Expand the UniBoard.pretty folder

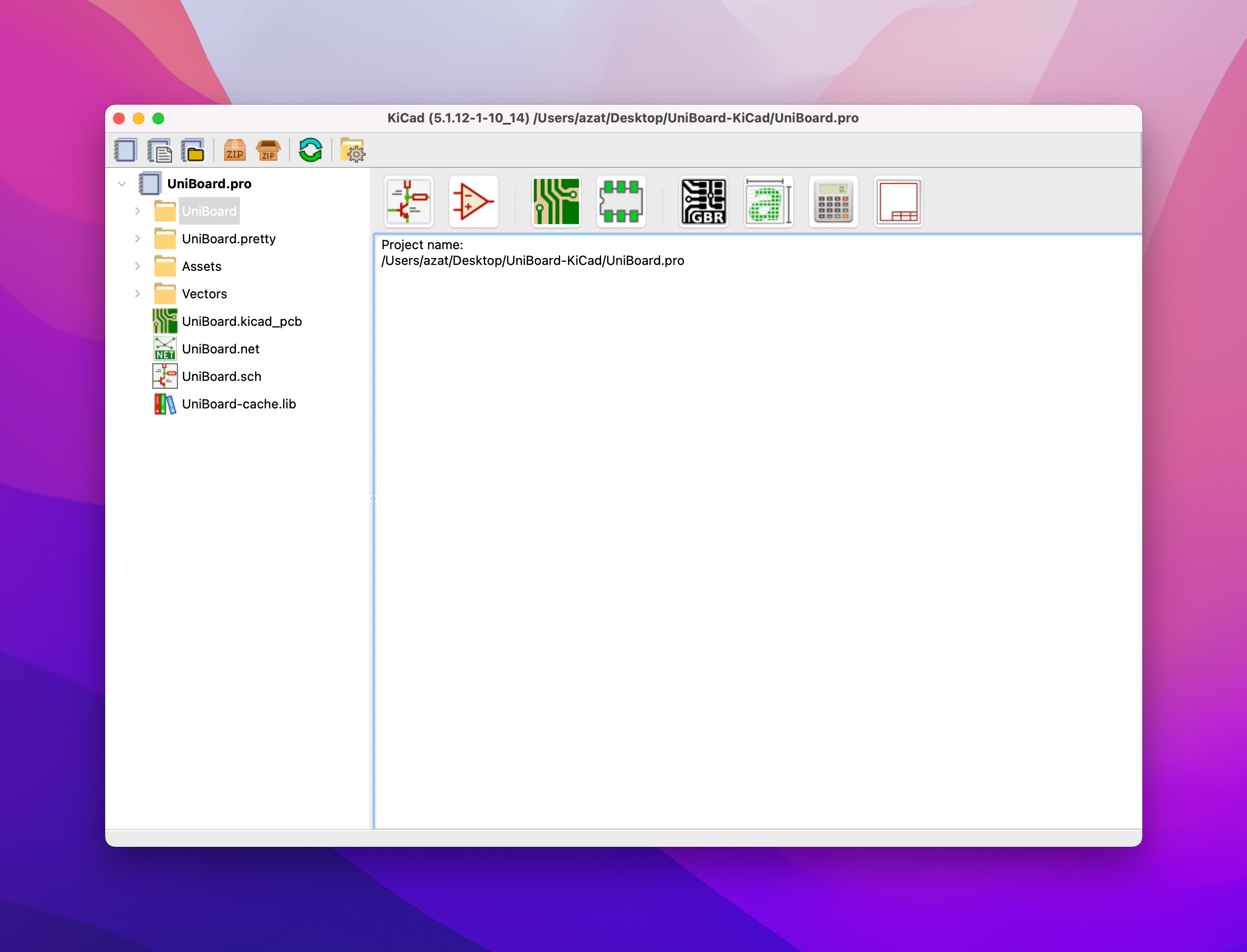coord(138,238)
